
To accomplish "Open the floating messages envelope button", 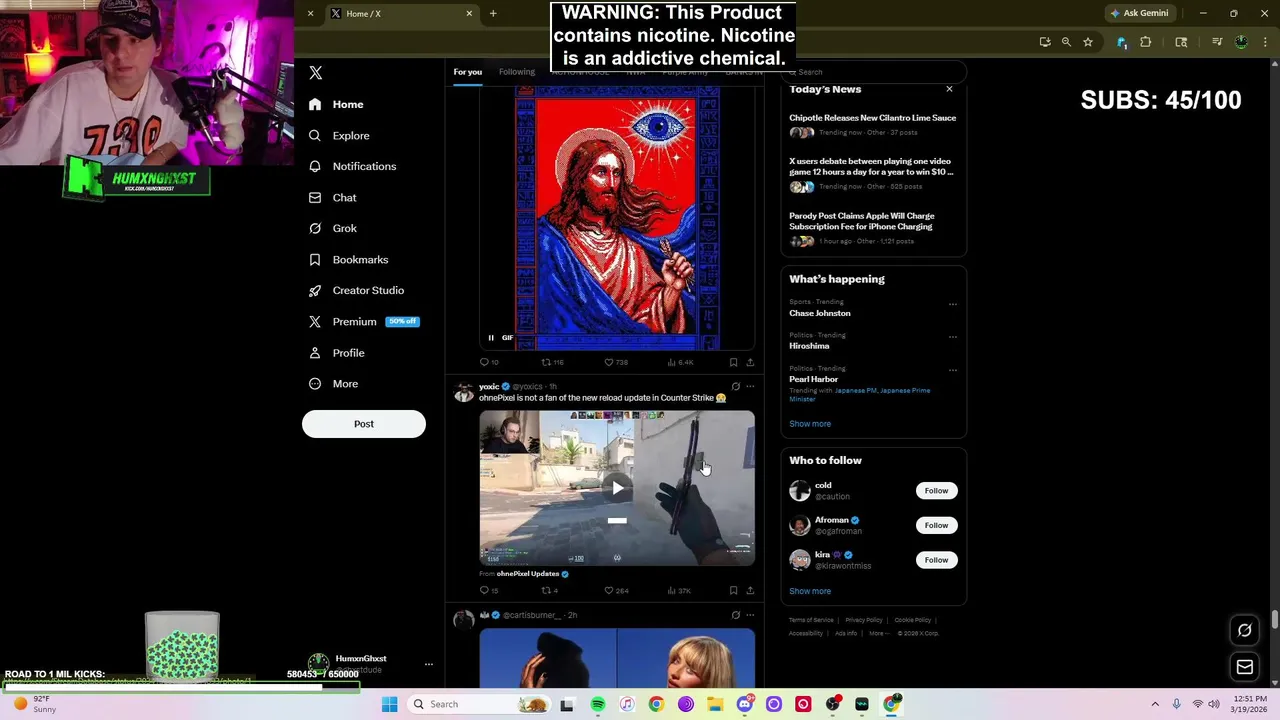I will coord(1245,667).
